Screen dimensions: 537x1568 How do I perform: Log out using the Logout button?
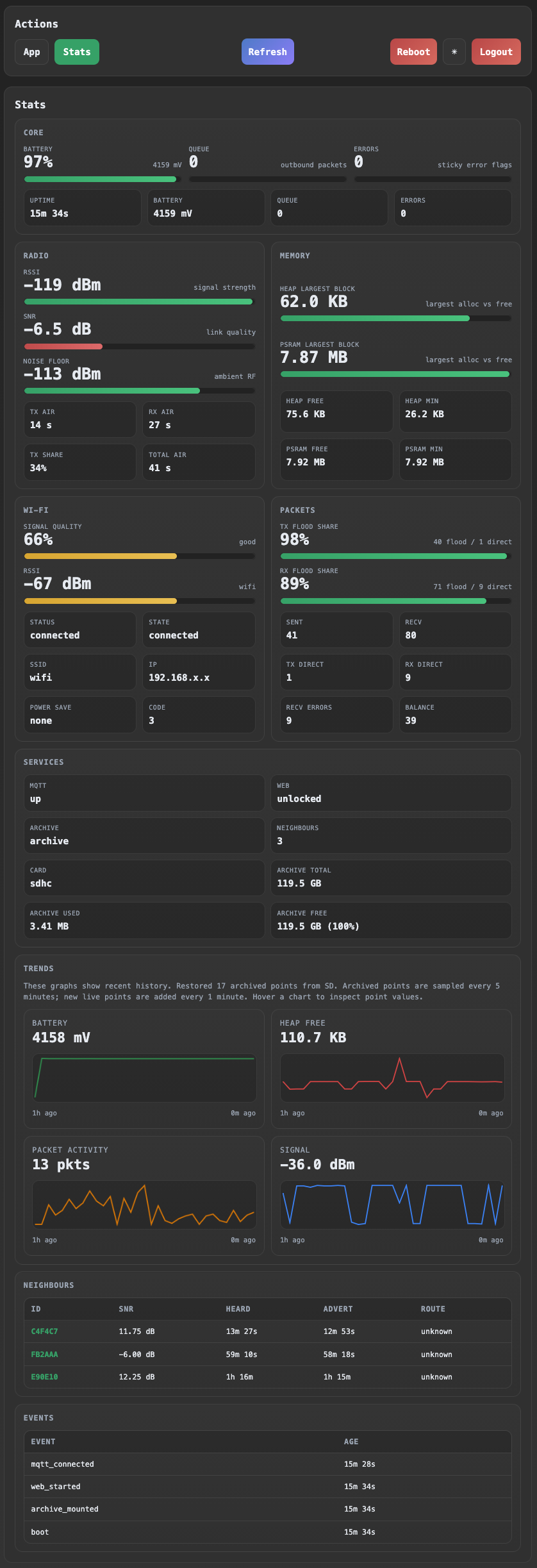point(496,52)
